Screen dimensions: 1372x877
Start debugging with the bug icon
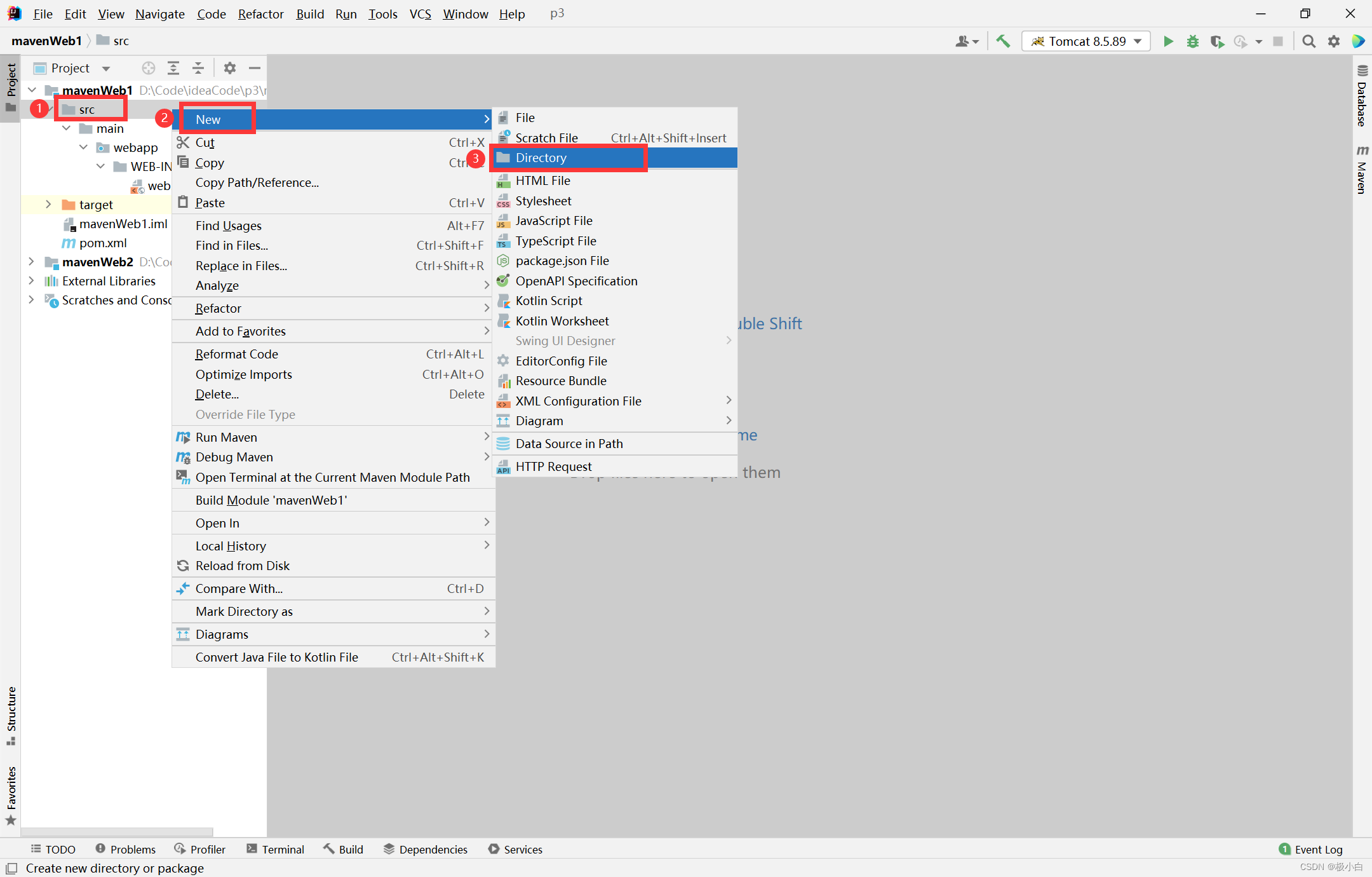pos(1193,41)
